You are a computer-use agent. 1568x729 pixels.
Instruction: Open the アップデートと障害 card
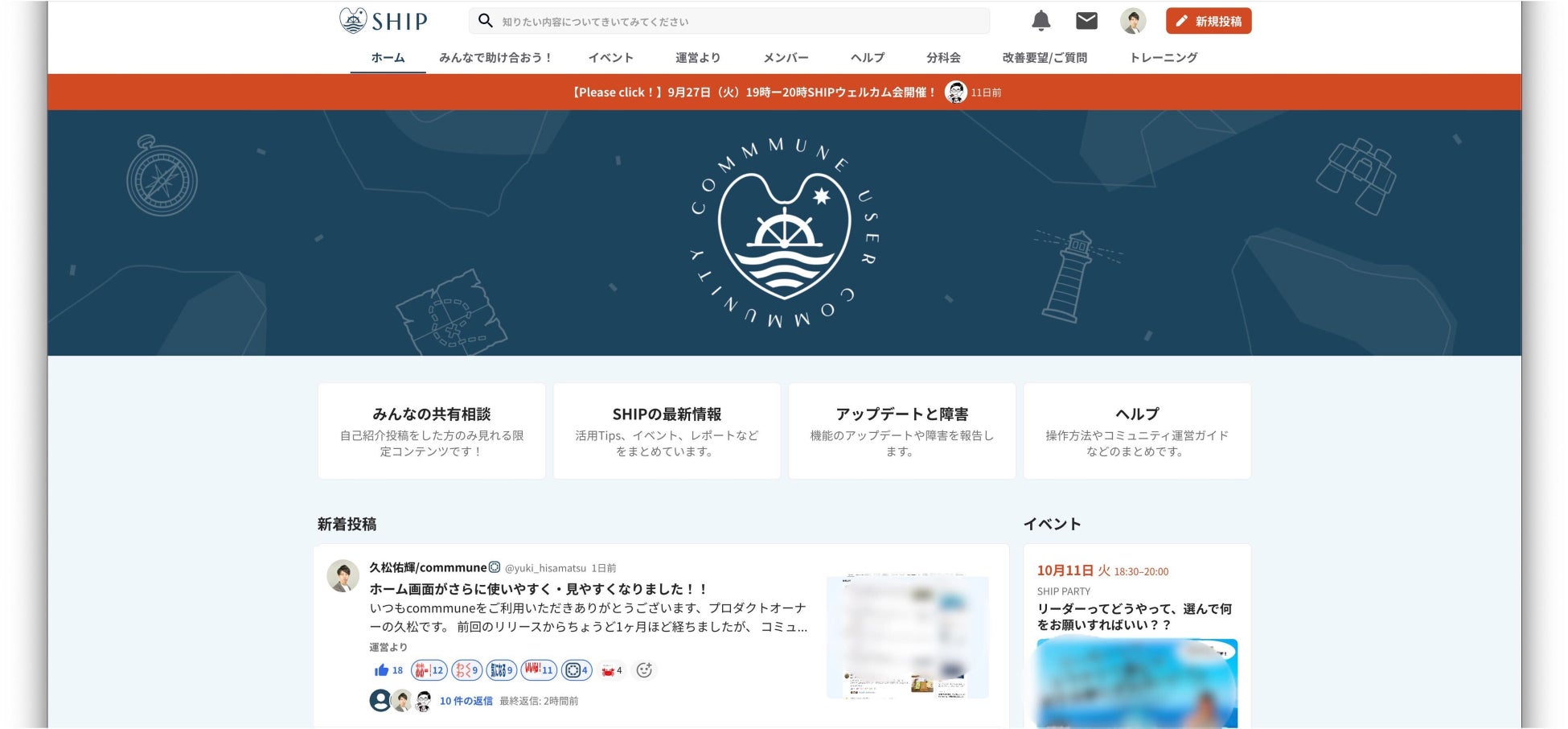click(901, 431)
